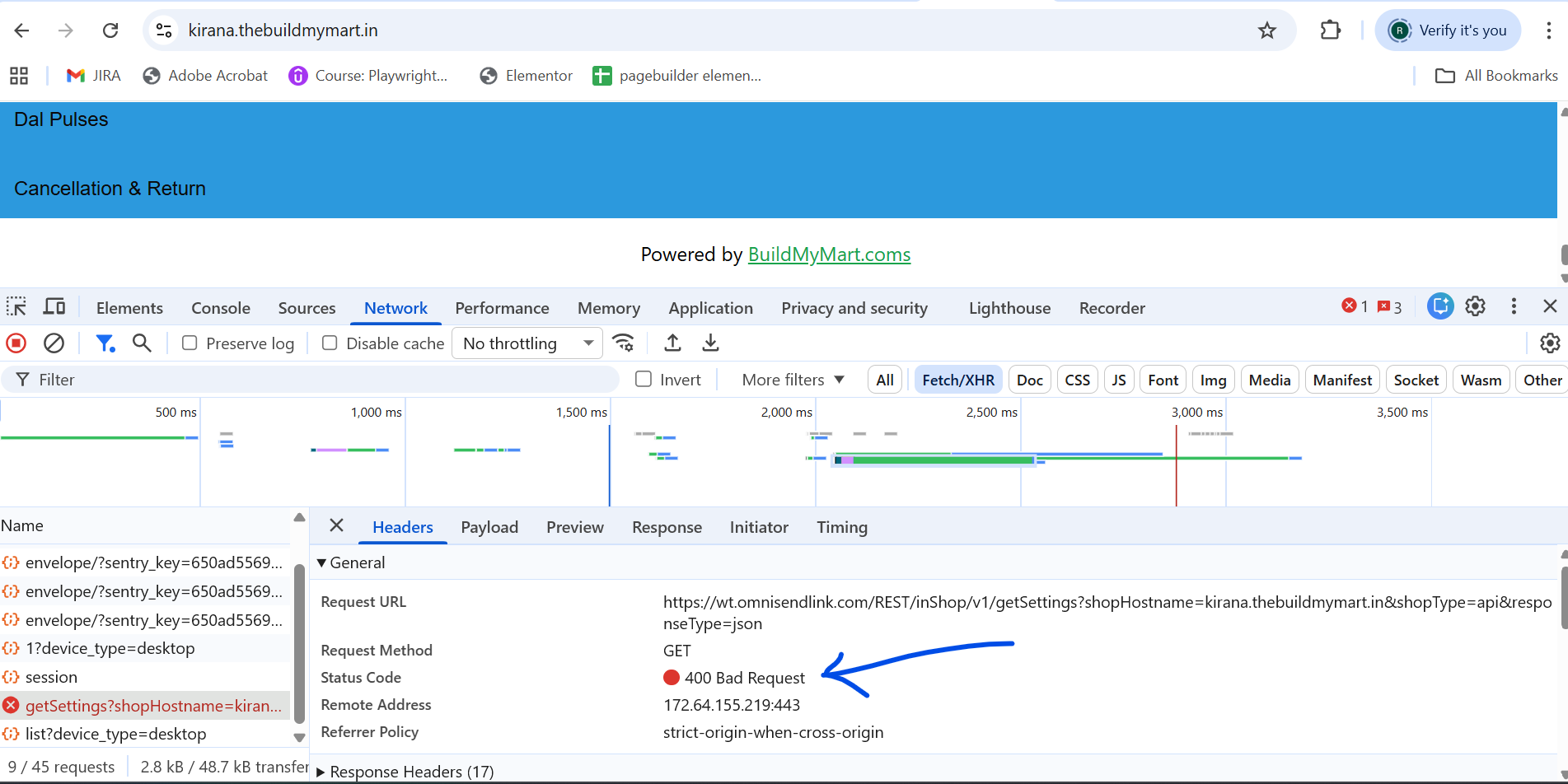Open DevTools settings gear icon

click(x=1475, y=306)
